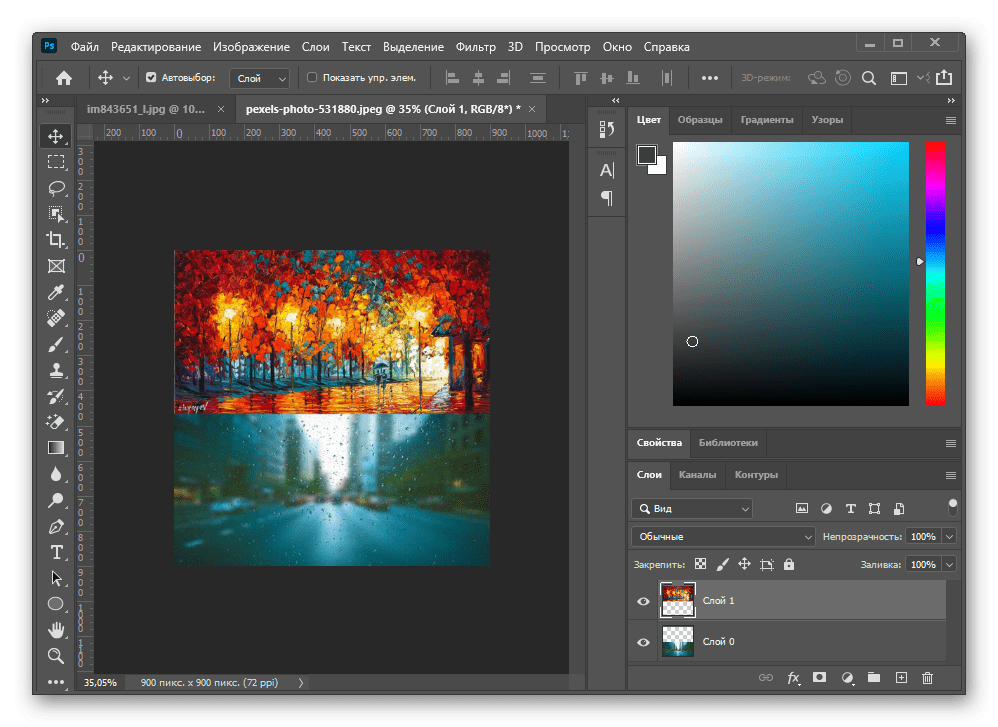Toggle lock position icon
The height and width of the screenshot is (727, 998).
tap(744, 564)
